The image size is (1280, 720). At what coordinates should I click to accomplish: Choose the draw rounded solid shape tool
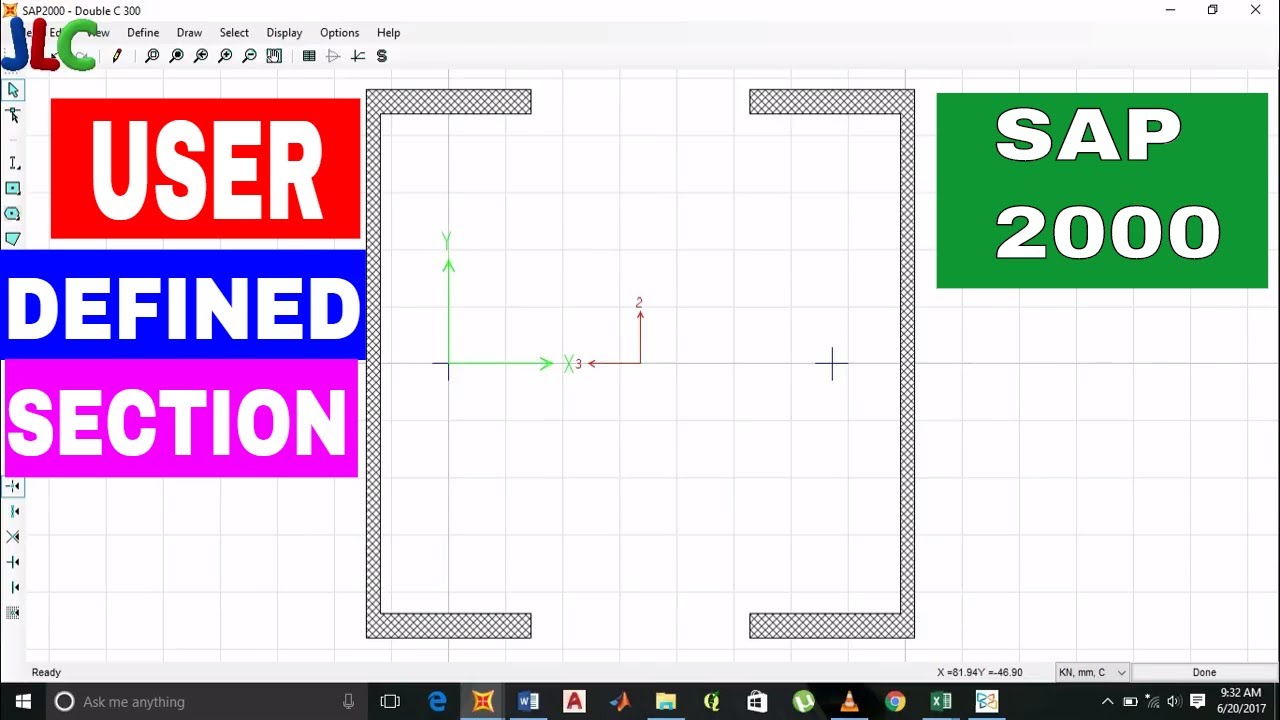tap(13, 214)
